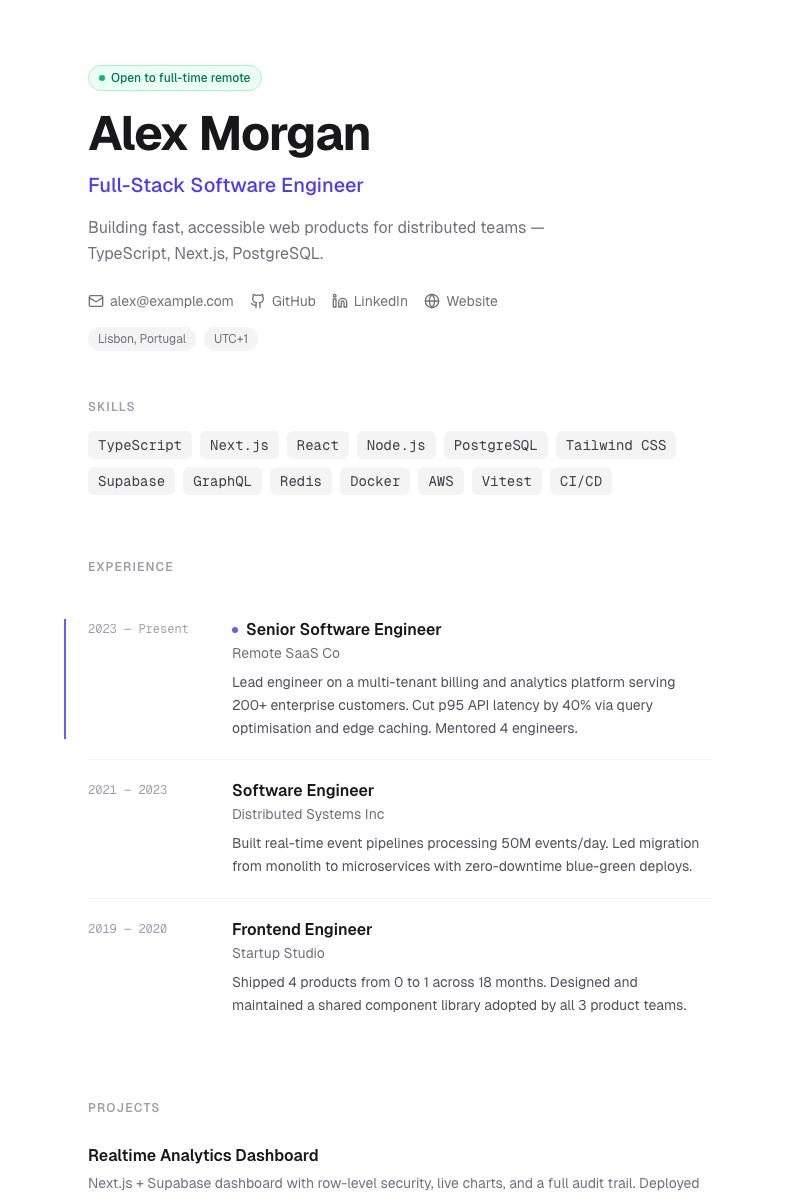This screenshot has height=1200, width=800.
Task: Select the Docker skill chip
Action: point(375,481)
